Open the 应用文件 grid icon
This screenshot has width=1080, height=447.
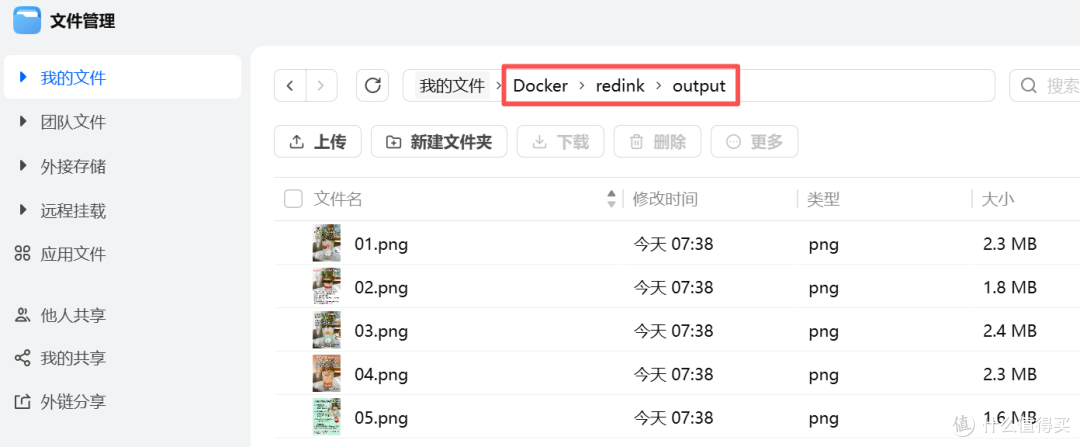coord(23,254)
